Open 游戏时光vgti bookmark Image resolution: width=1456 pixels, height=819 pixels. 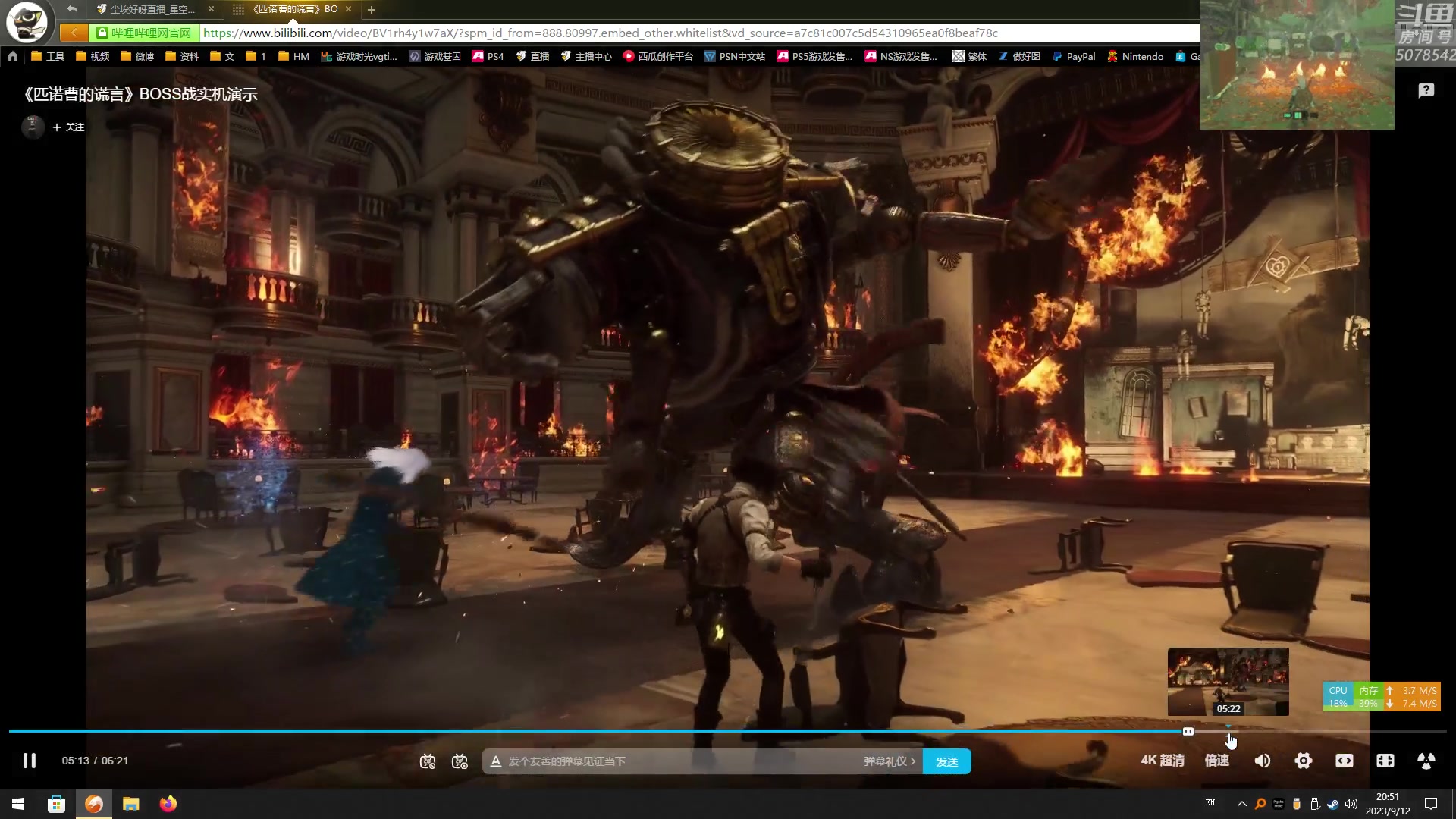pyautogui.click(x=359, y=56)
